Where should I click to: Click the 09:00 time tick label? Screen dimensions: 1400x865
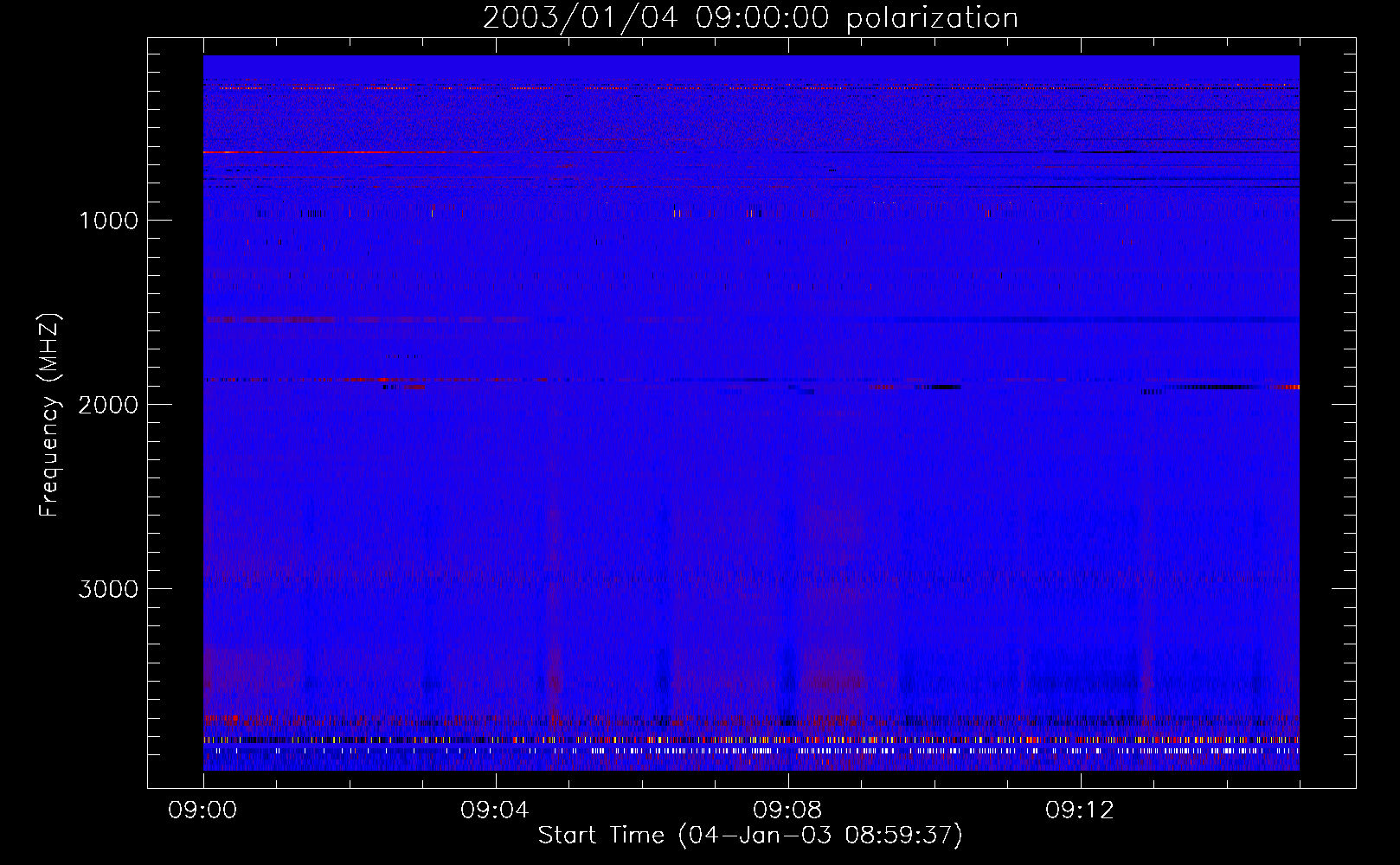tap(202, 811)
